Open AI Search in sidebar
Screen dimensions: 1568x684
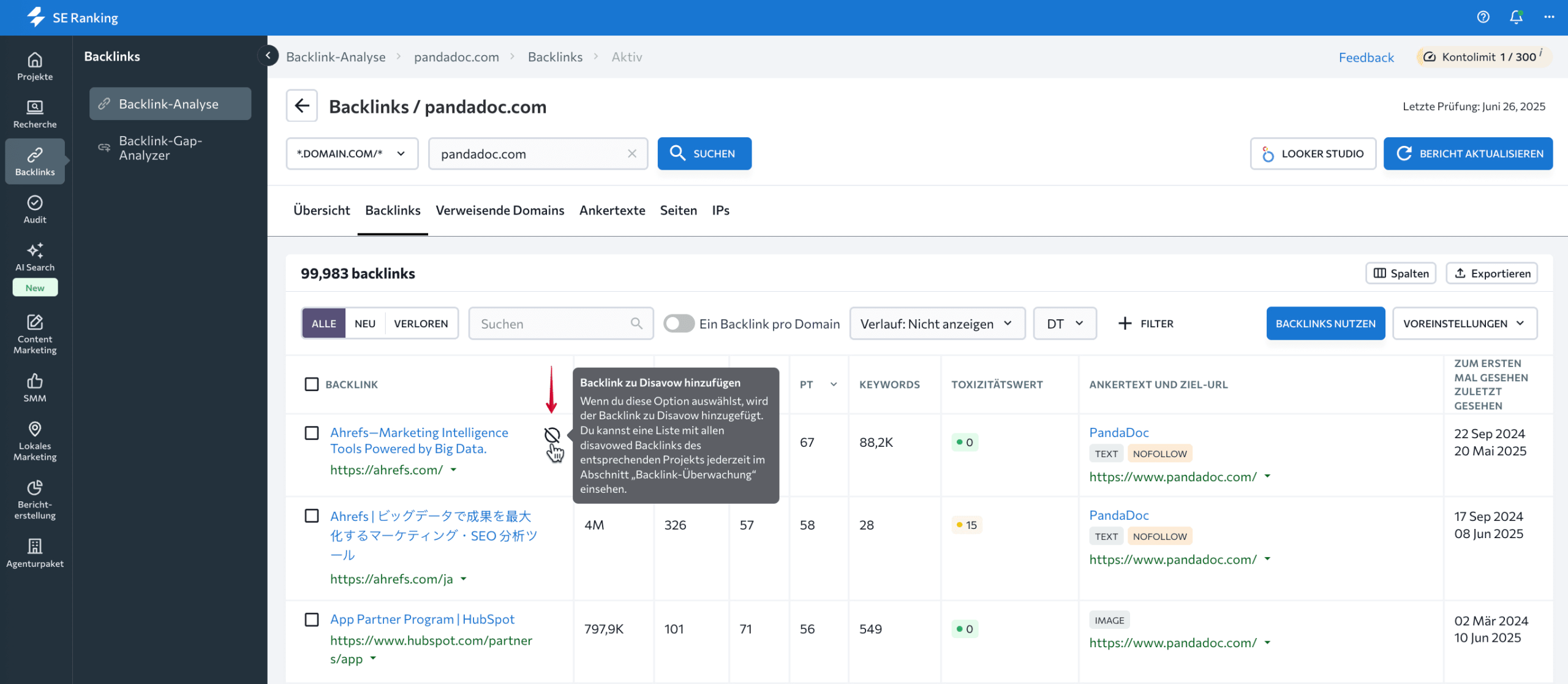35,258
